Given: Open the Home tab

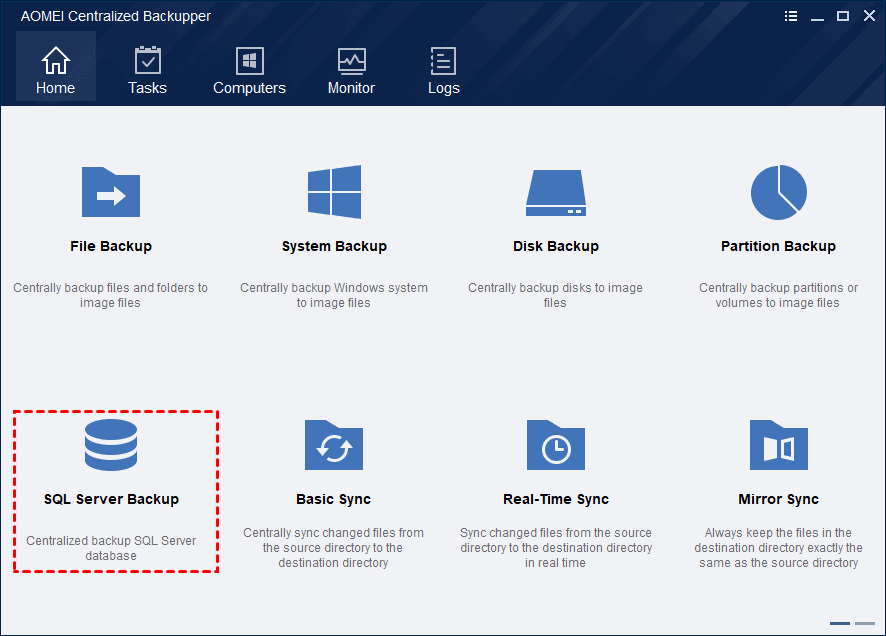Looking at the screenshot, I should [x=55, y=67].
